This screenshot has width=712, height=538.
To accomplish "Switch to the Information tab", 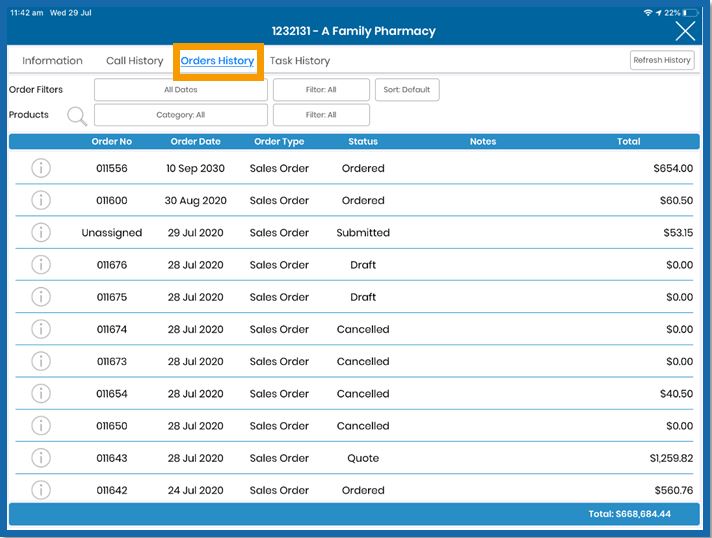I will pyautogui.click(x=52, y=60).
